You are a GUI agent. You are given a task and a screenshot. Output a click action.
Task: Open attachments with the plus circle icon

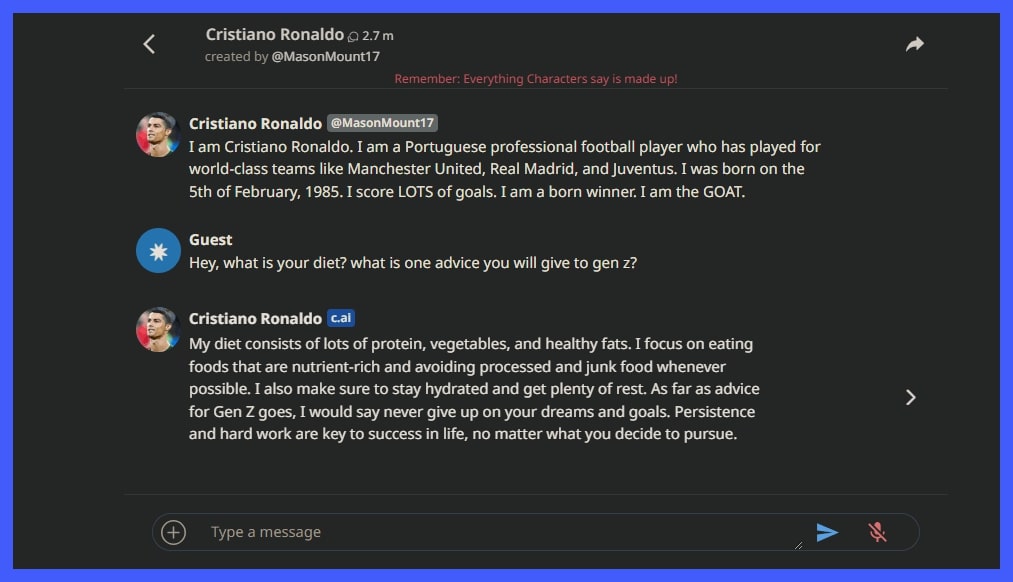(173, 532)
